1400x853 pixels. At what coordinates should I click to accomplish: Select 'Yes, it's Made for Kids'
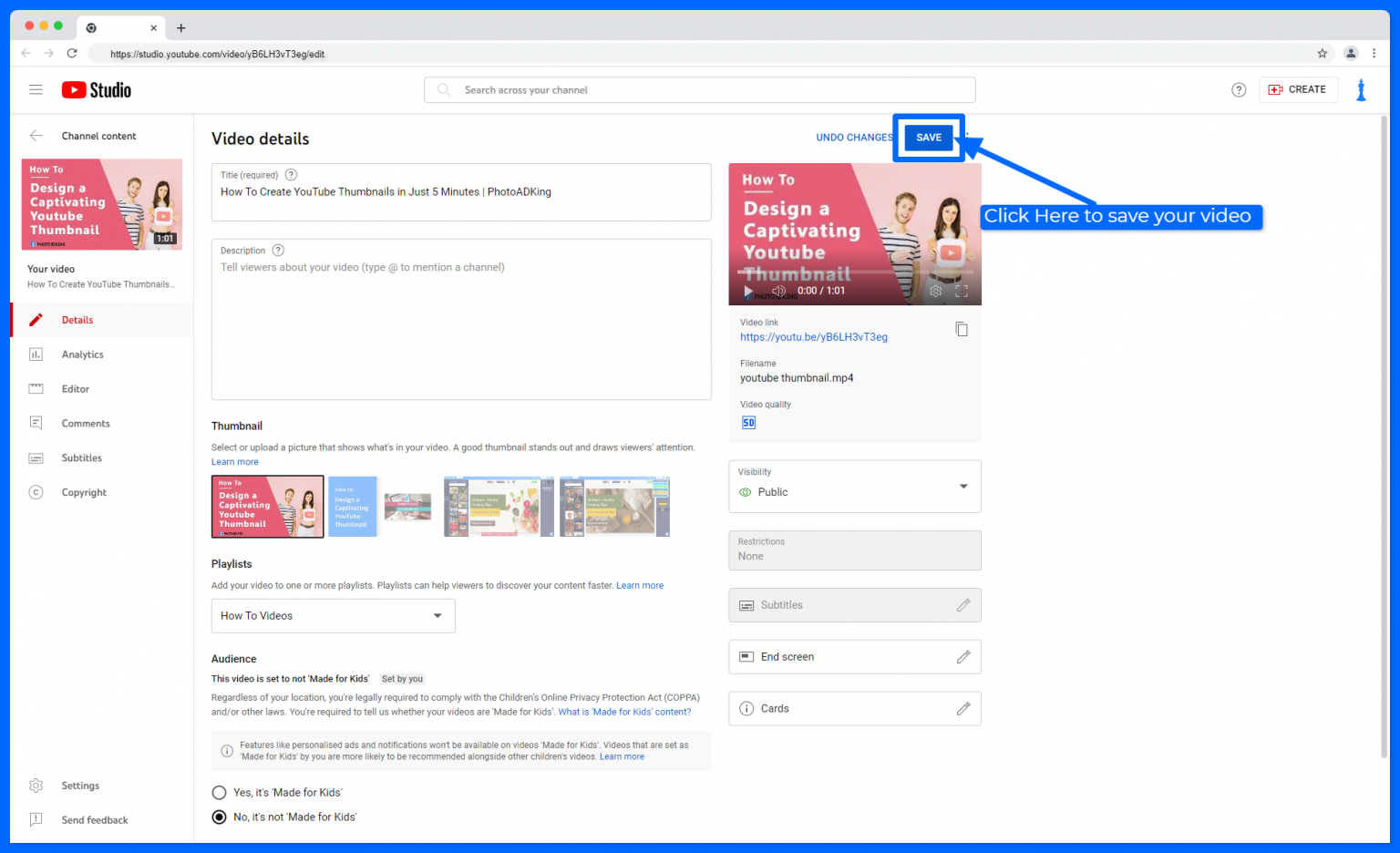point(219,792)
